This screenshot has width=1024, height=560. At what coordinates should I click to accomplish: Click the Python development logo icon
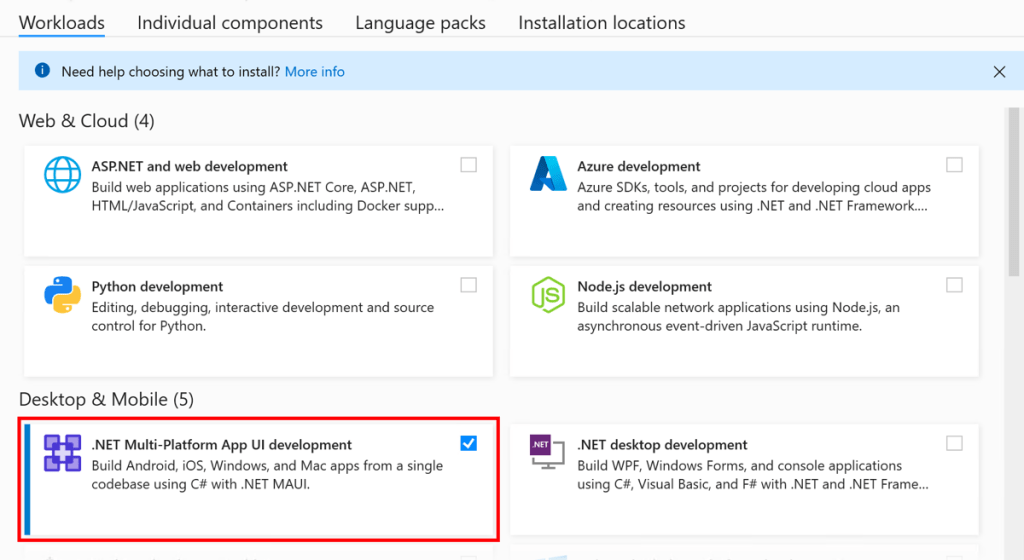(x=62, y=296)
